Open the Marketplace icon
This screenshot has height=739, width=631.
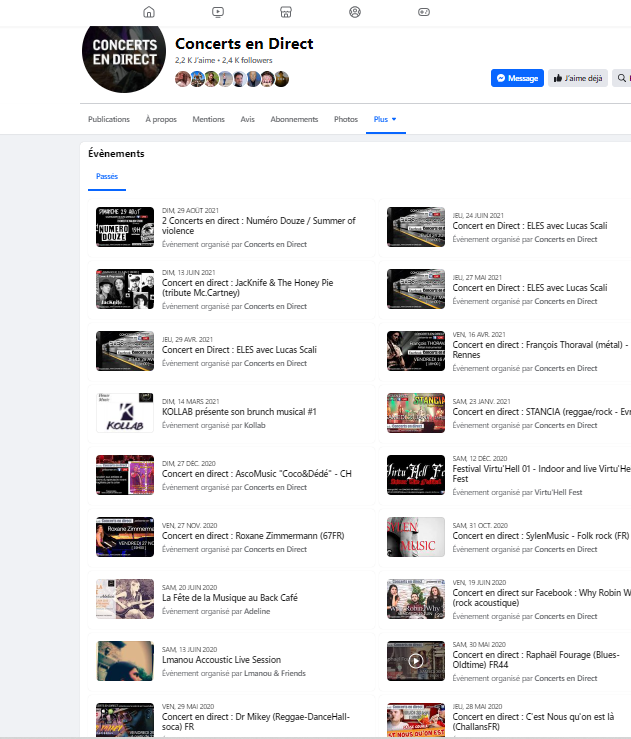286,12
